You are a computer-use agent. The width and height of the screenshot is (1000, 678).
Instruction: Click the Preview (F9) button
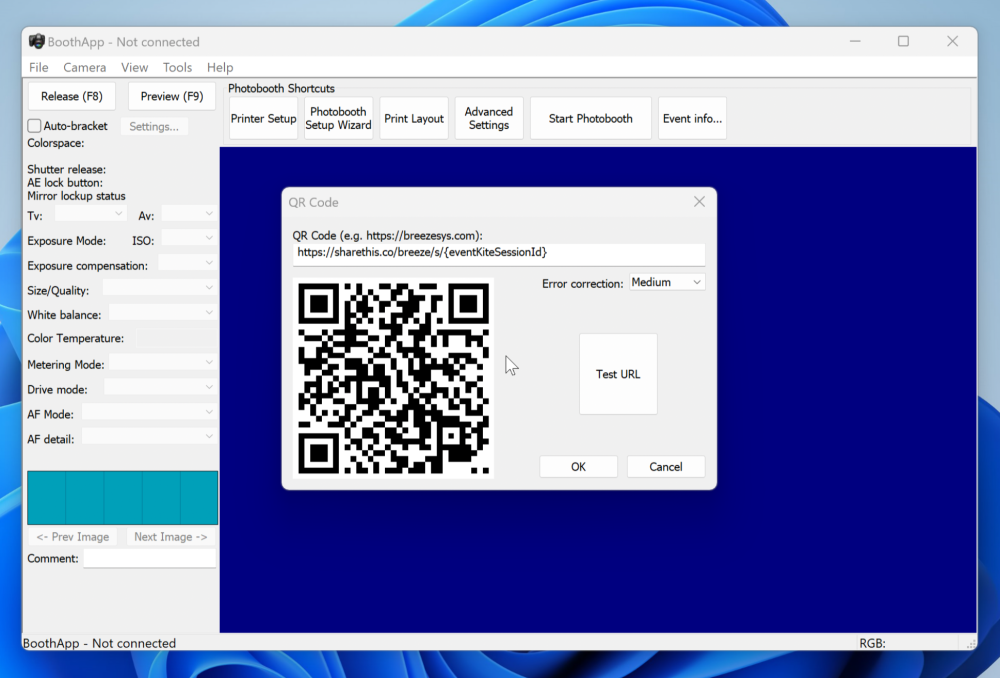point(172,96)
